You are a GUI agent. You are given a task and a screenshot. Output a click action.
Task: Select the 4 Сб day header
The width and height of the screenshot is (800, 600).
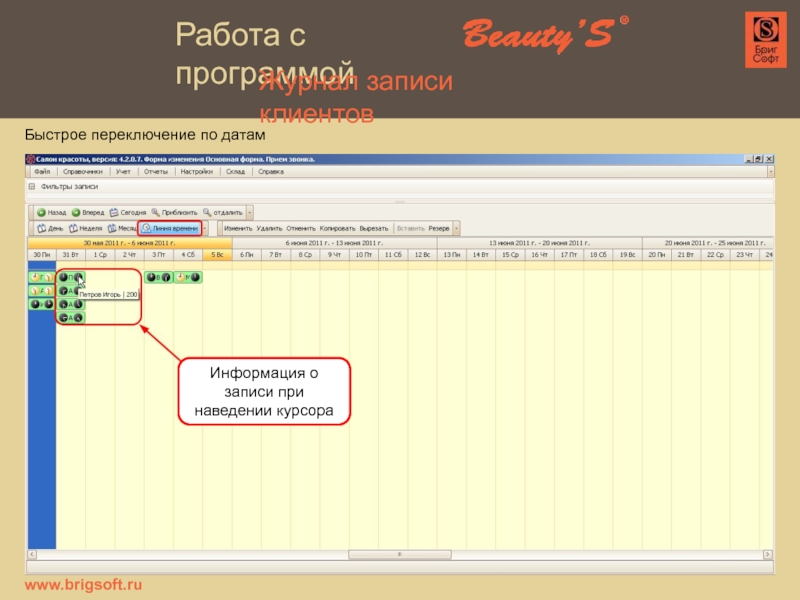tap(188, 254)
